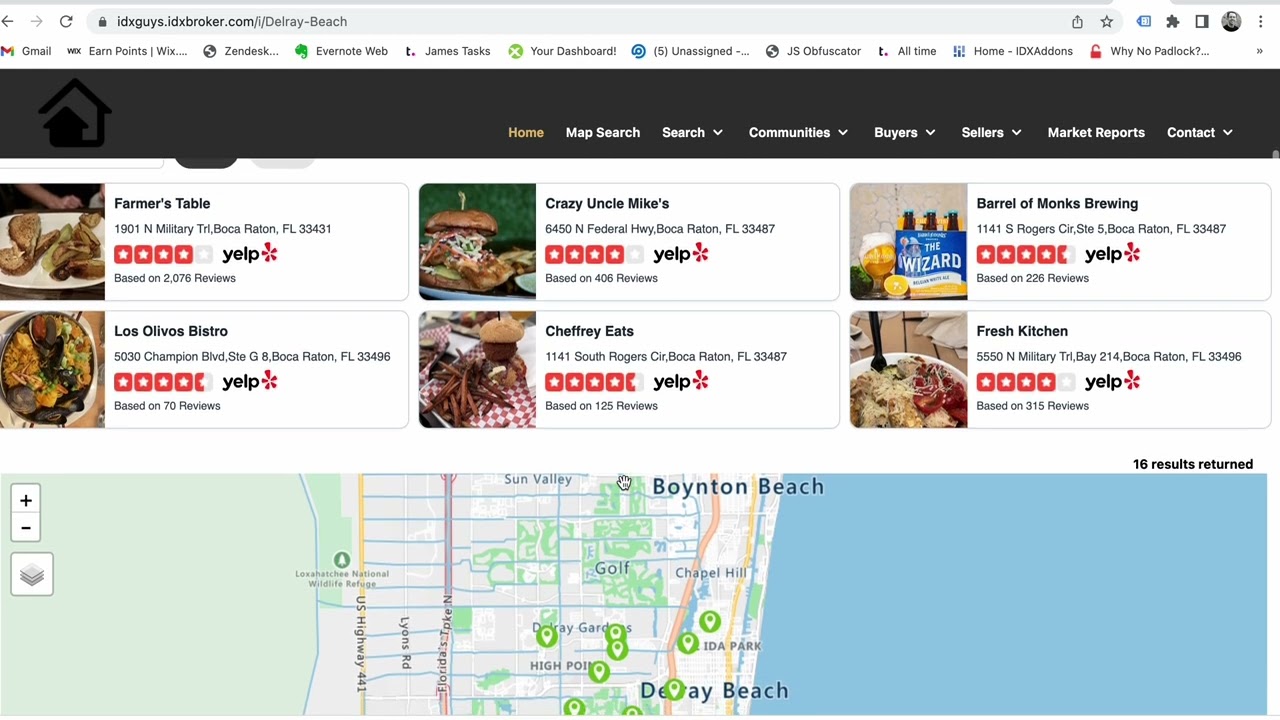Open the Barrel of Monks Brewing title
The image size is (1280, 720).
click(1057, 203)
